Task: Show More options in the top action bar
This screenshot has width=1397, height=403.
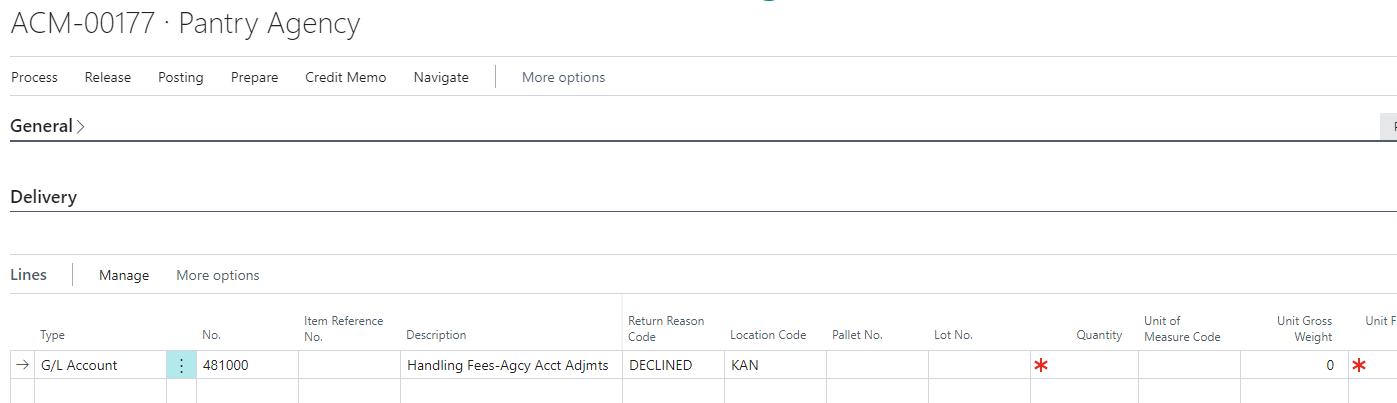Action: point(563,77)
